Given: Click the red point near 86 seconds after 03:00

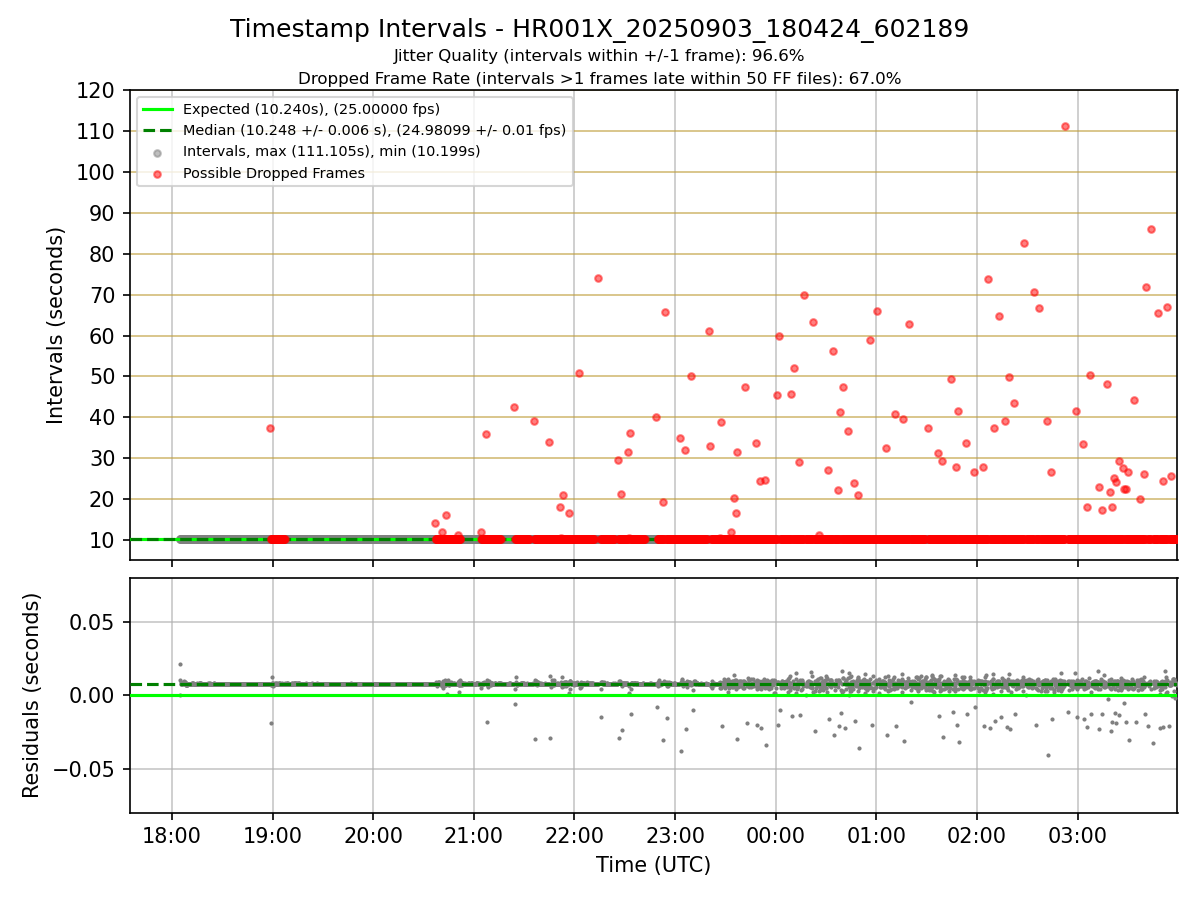Looking at the screenshot, I should point(1151,229).
